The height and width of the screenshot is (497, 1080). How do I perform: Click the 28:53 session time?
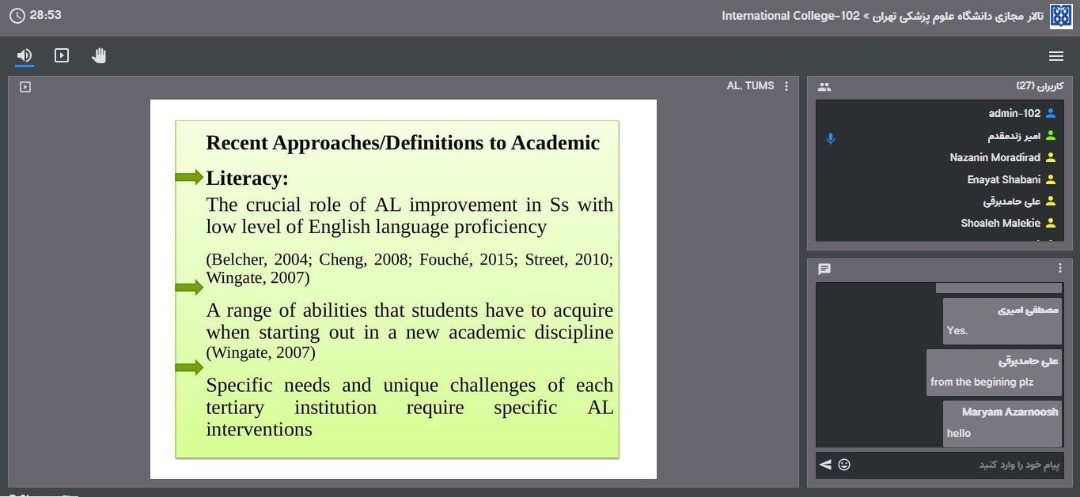coord(45,14)
